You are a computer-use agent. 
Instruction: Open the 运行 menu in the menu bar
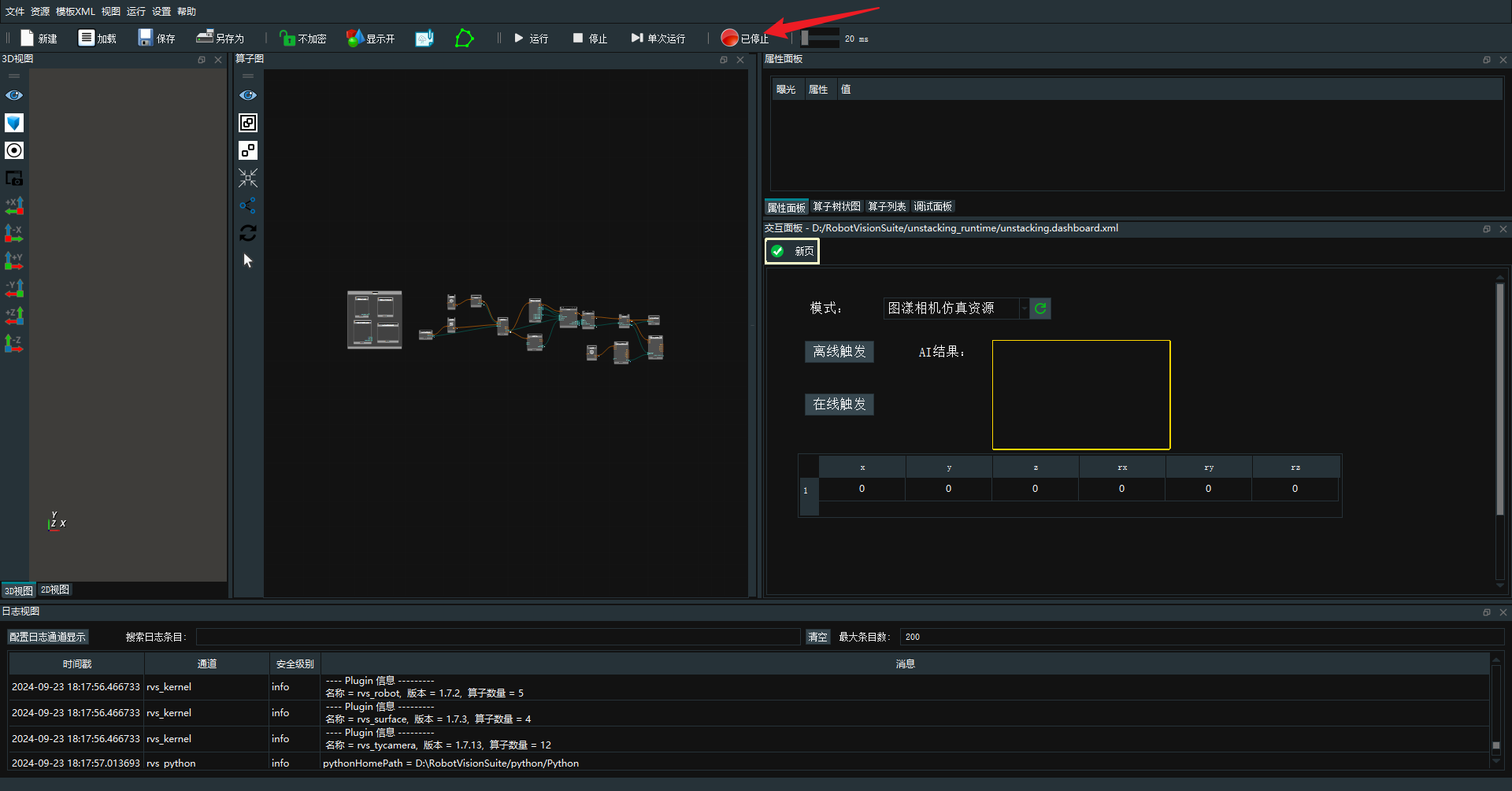click(x=136, y=11)
